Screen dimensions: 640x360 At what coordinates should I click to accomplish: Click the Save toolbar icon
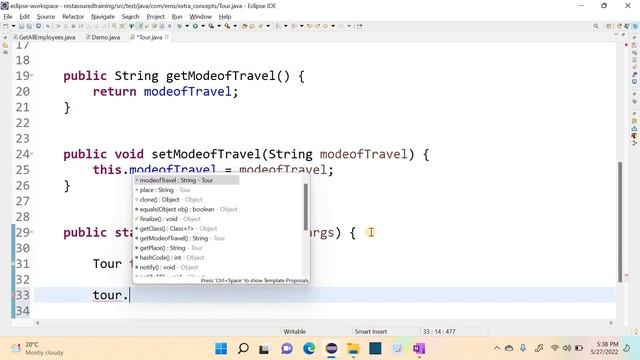[21, 26]
